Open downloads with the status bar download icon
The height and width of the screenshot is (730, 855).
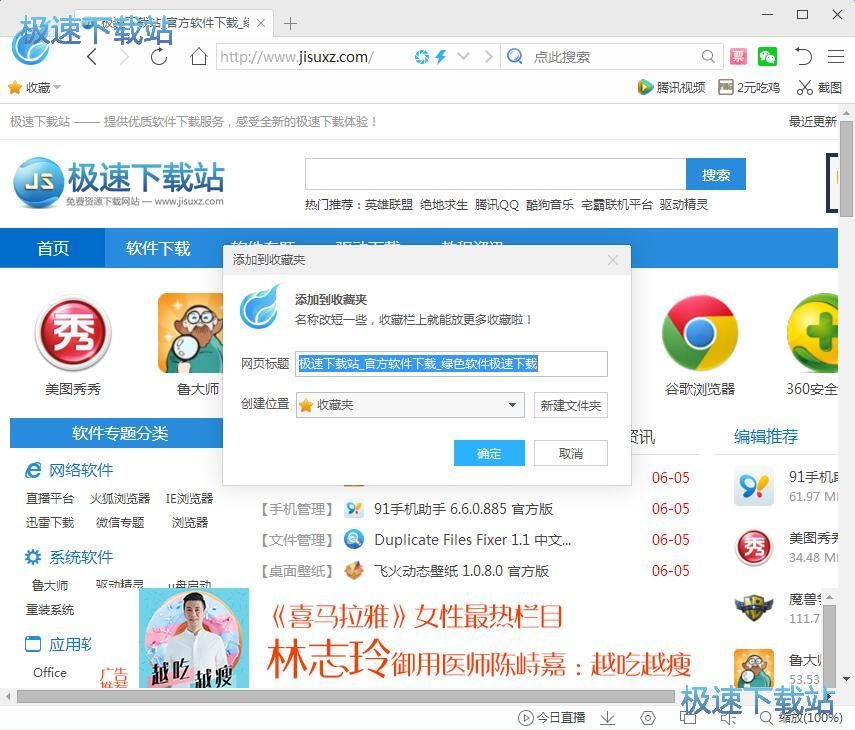[607, 717]
